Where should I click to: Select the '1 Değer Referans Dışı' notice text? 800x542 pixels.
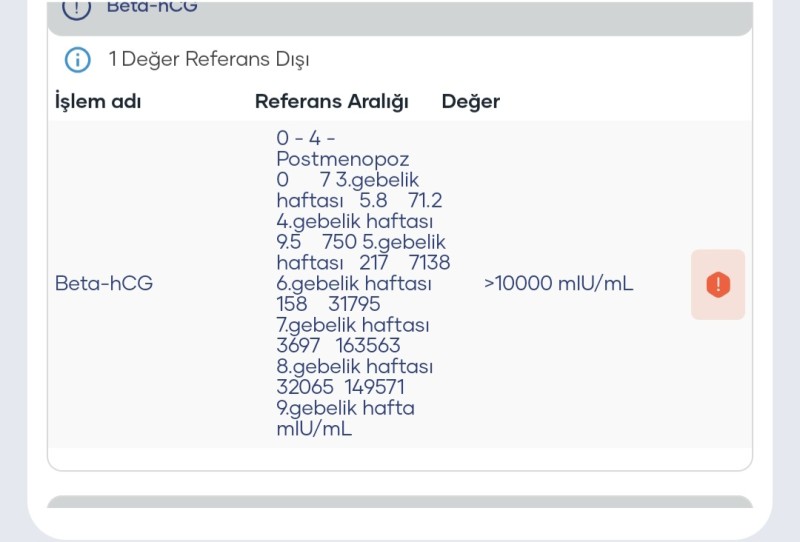click(x=208, y=60)
